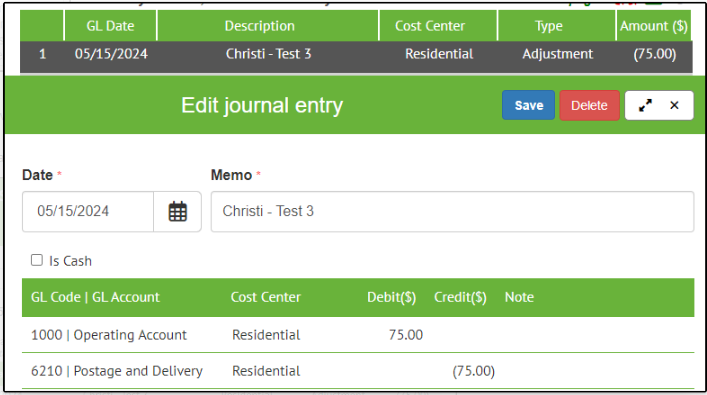Image resolution: width=707 pixels, height=395 pixels.
Task: Edit the Date field showing 05/15/2024
Action: click(x=88, y=211)
